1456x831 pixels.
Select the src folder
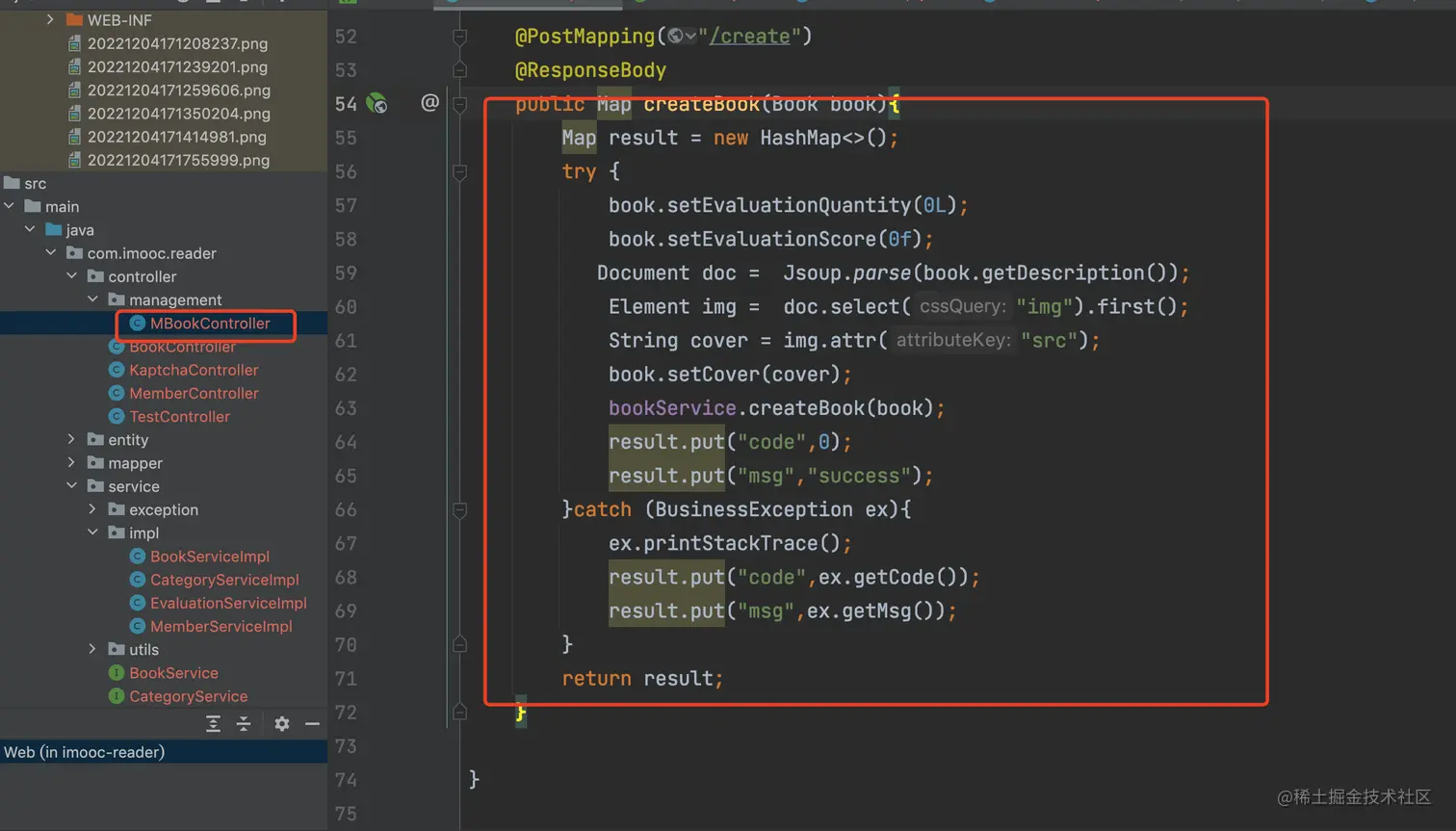click(26, 183)
